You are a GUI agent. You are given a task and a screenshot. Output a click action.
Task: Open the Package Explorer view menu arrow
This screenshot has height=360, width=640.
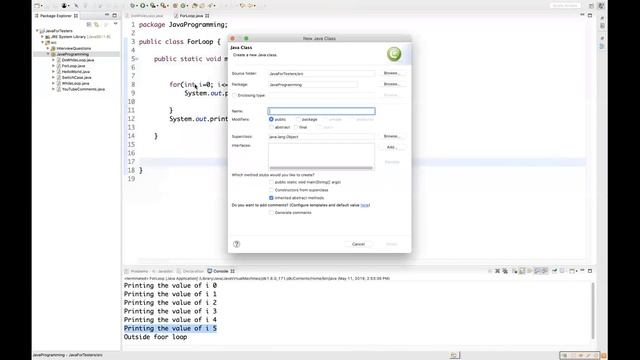click(116, 24)
